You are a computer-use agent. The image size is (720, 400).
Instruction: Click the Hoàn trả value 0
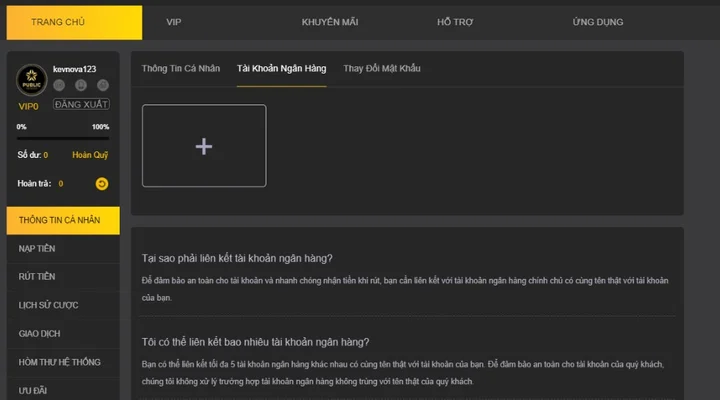61,184
